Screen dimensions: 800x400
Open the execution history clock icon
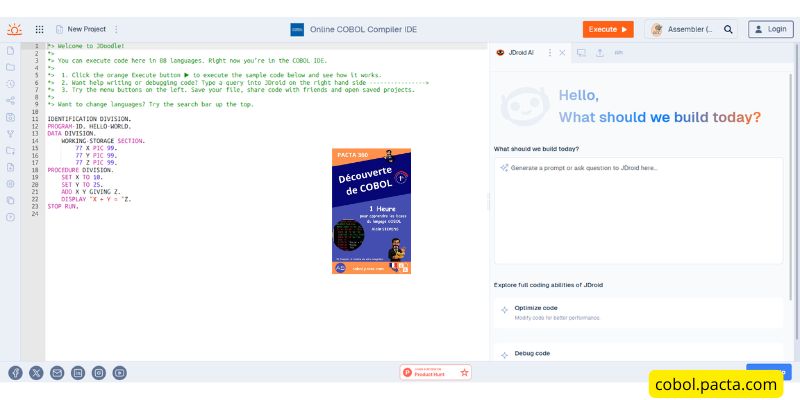[x=10, y=84]
